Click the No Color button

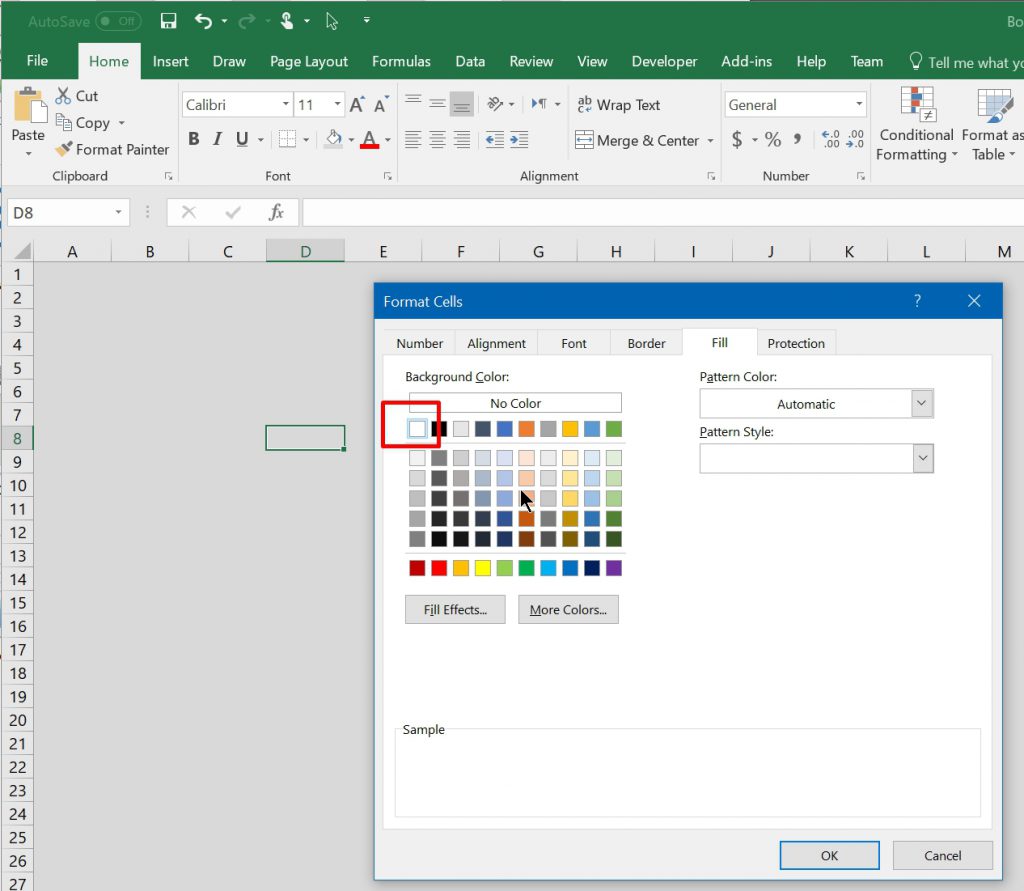click(x=515, y=403)
